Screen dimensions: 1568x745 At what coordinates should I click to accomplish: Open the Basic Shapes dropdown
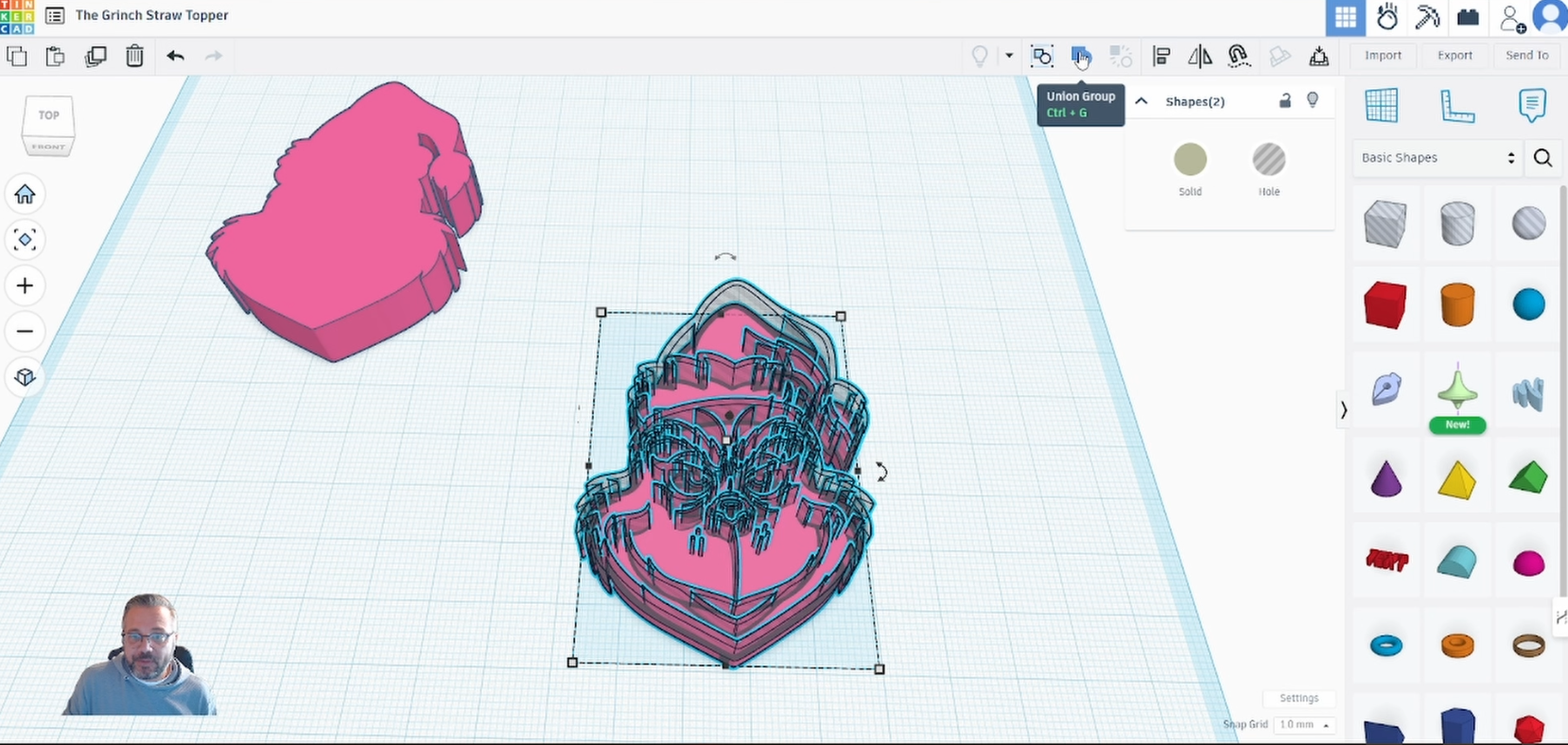coord(1437,158)
